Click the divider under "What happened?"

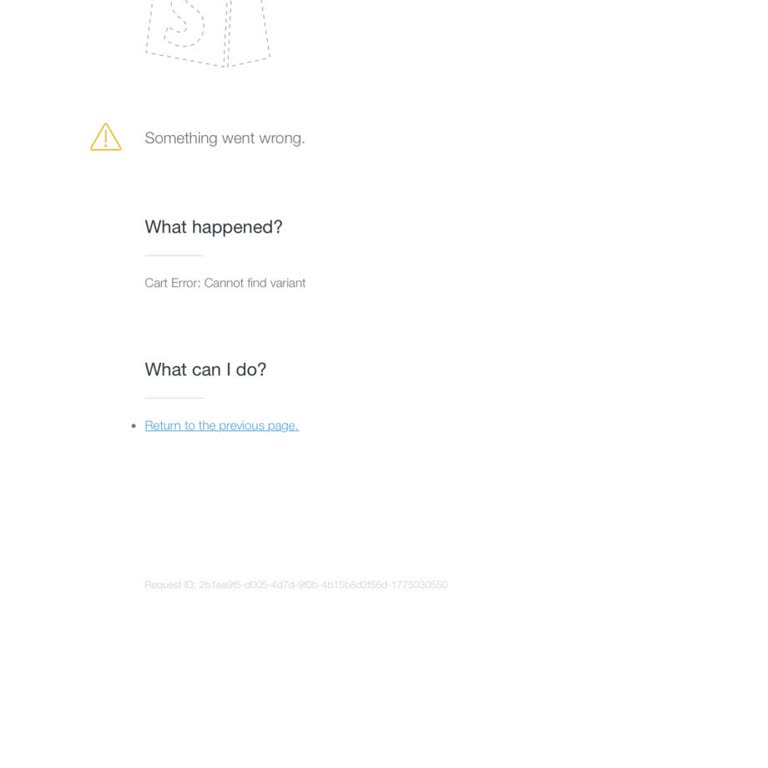click(174, 255)
